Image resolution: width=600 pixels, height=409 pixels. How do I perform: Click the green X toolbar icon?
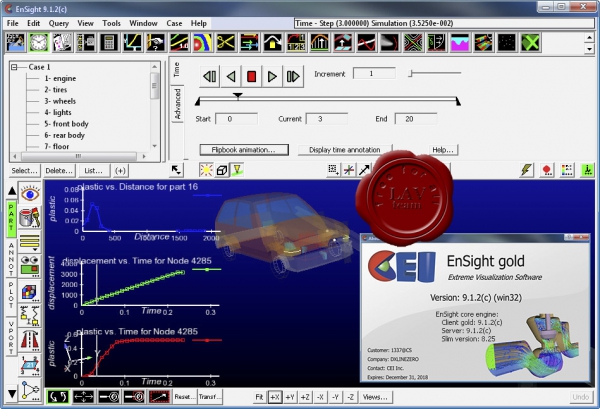pos(531,42)
